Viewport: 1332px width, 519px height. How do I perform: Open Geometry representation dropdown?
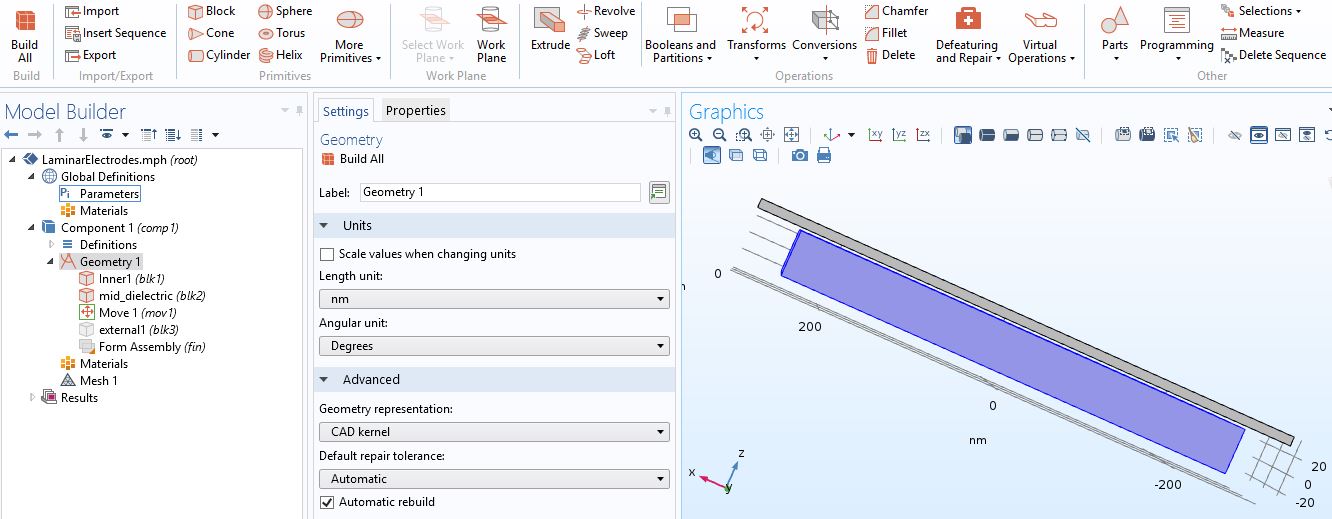click(494, 432)
